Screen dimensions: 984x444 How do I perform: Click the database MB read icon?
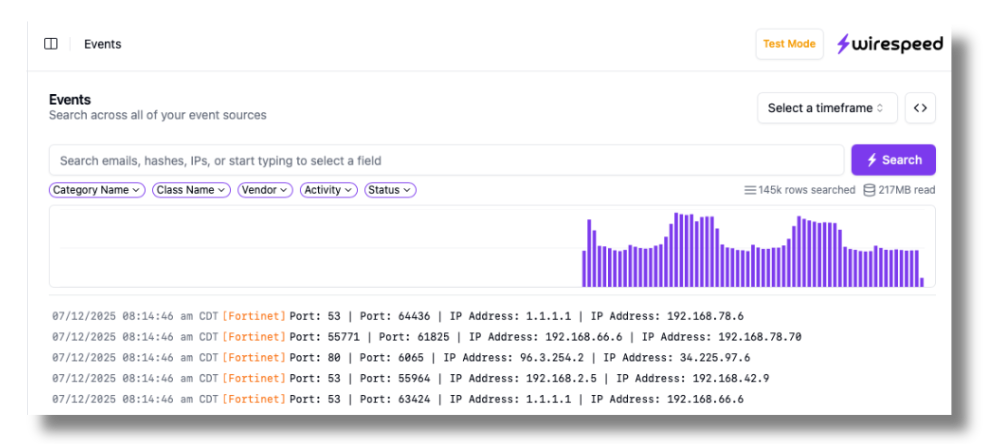point(869,190)
